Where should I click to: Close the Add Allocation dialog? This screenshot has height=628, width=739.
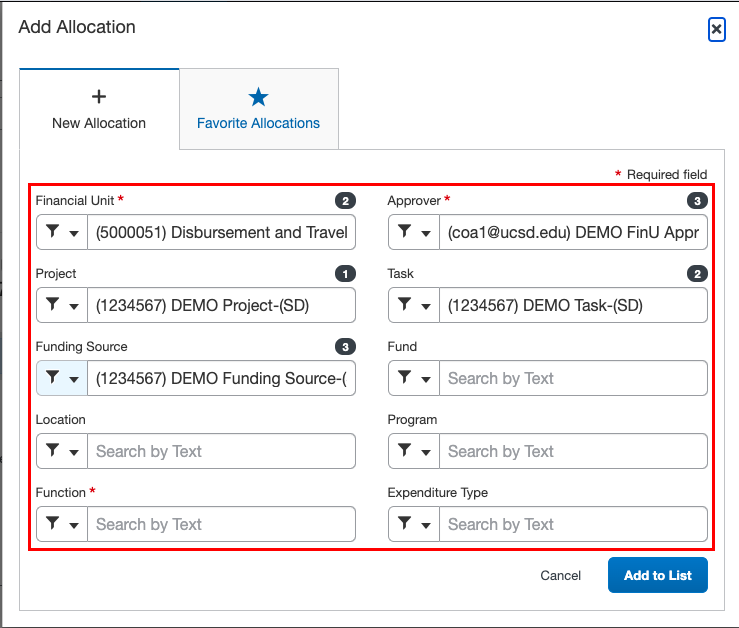716,30
